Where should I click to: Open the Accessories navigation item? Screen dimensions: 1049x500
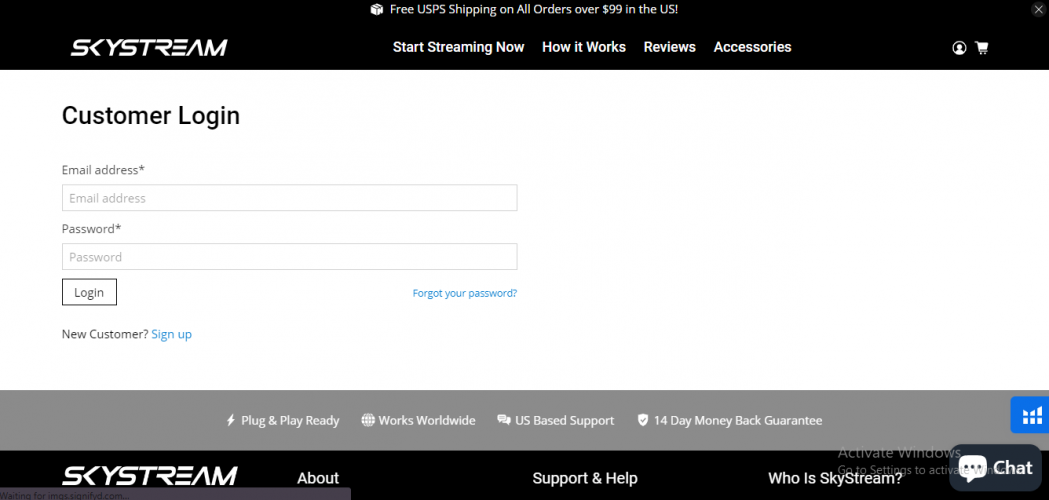pos(753,47)
